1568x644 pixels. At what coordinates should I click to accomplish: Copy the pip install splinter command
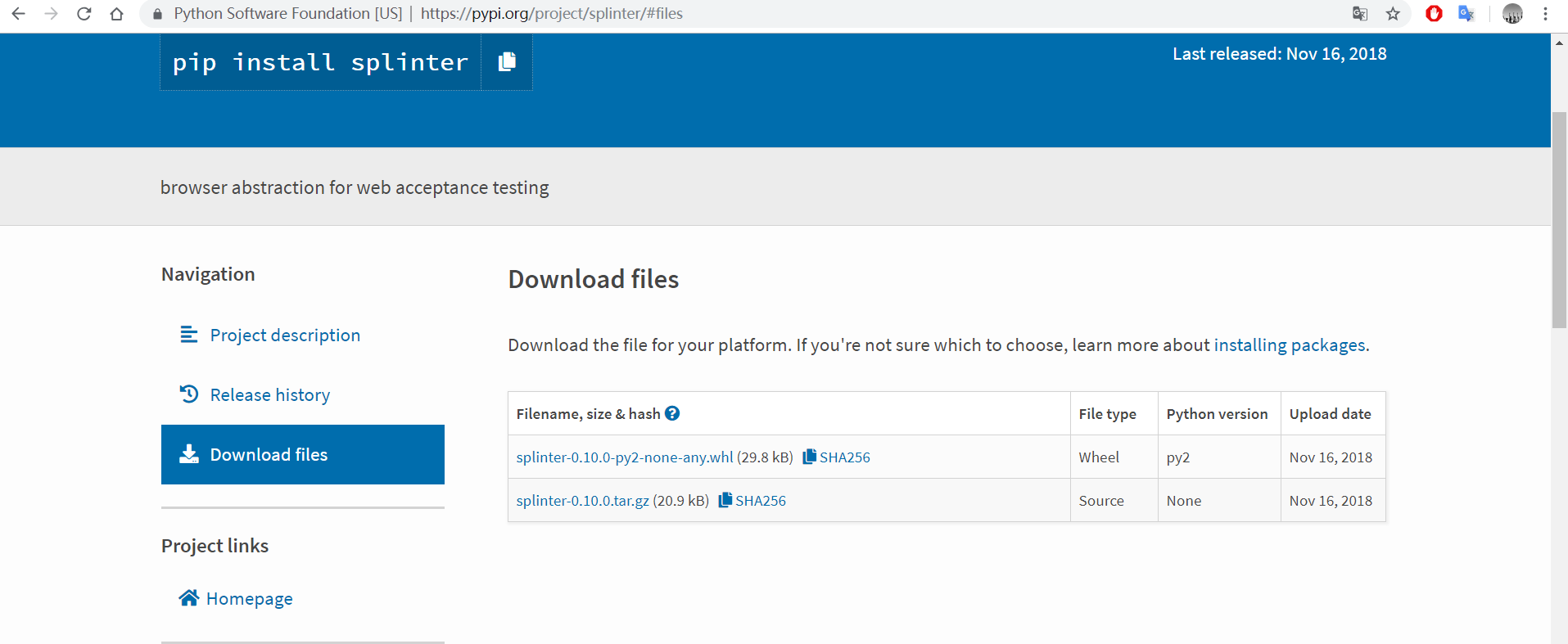click(506, 61)
